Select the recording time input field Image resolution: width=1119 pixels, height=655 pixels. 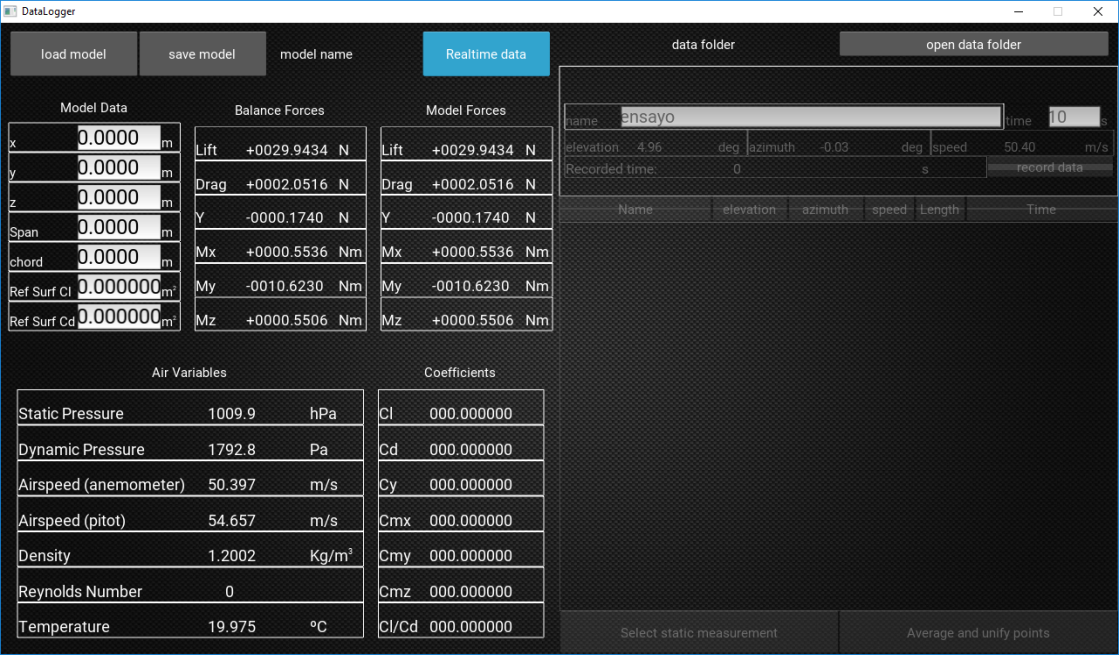pos(1073,117)
